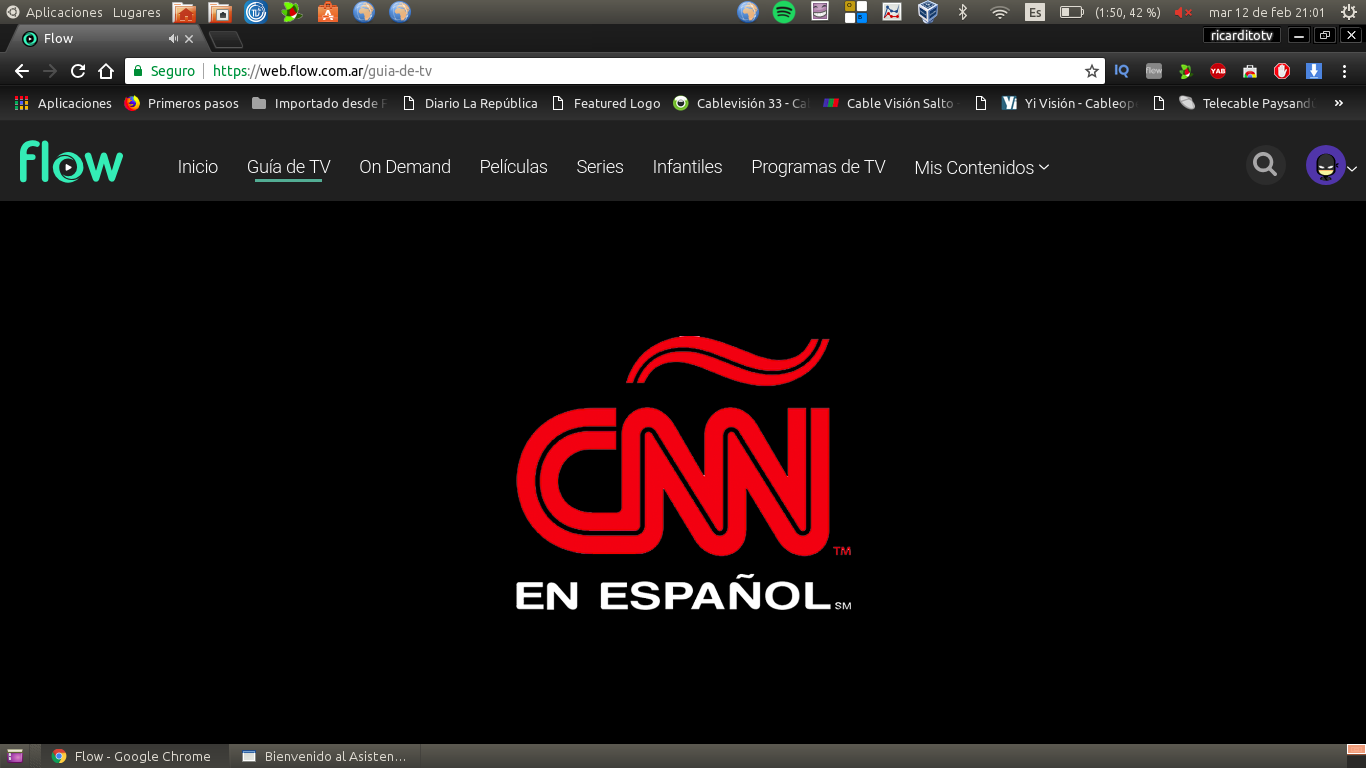View the Seguro site security info

[163, 71]
